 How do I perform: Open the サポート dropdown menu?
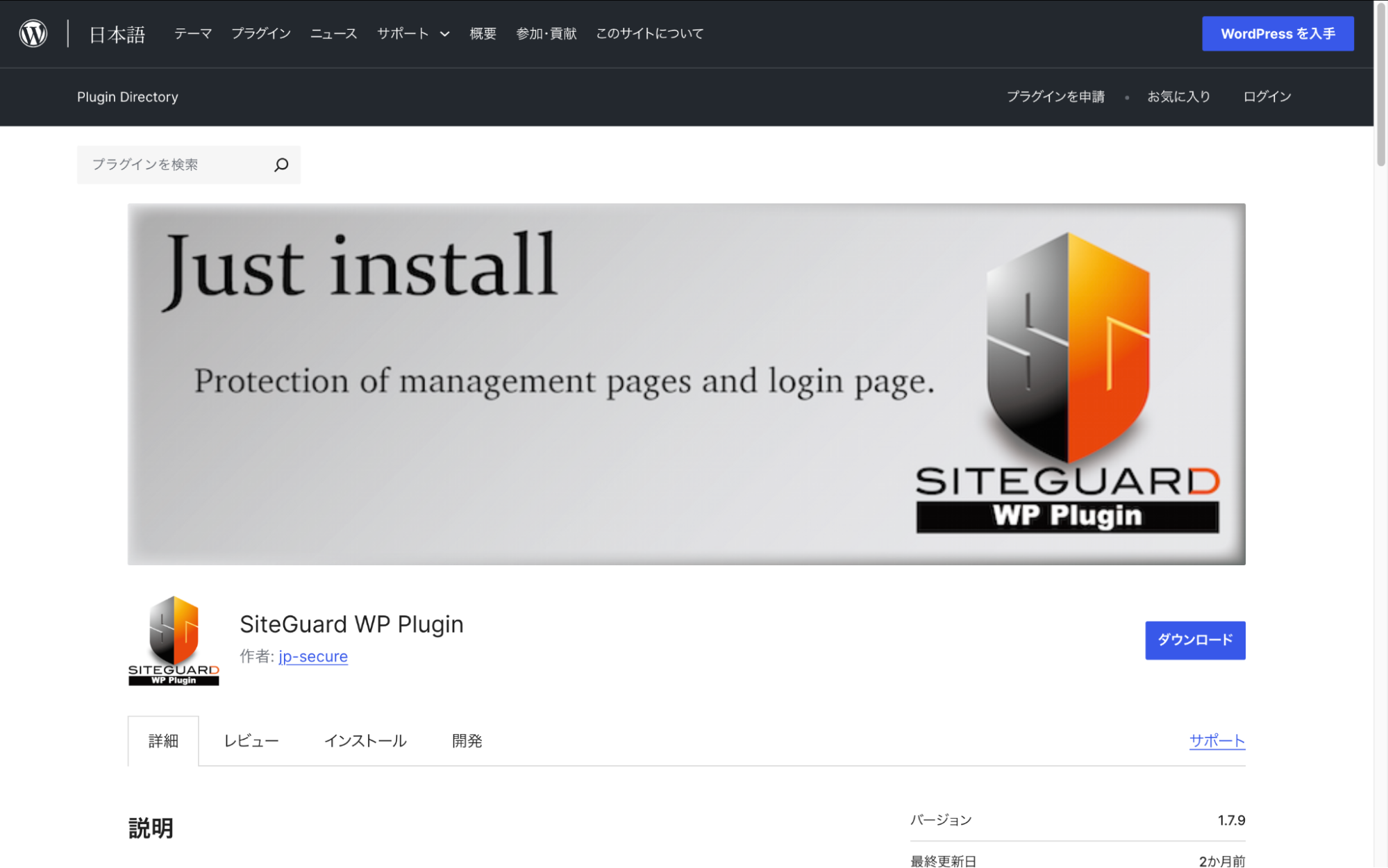tap(412, 33)
